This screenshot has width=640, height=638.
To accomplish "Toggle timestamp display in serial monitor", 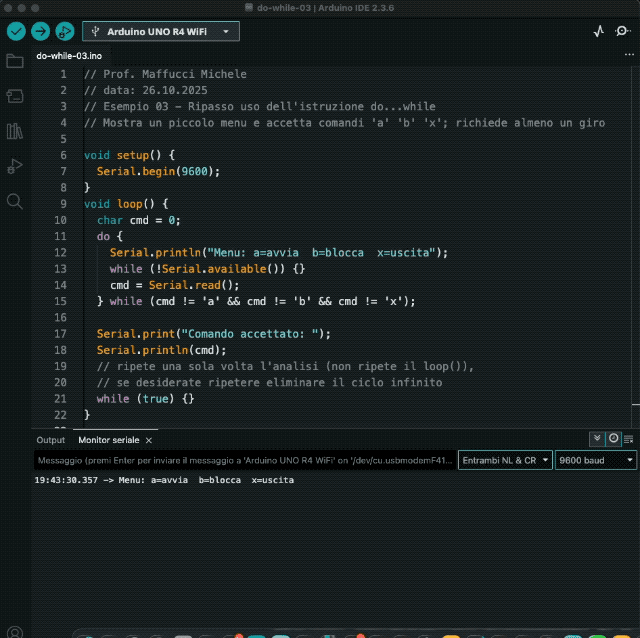I will tap(613, 439).
